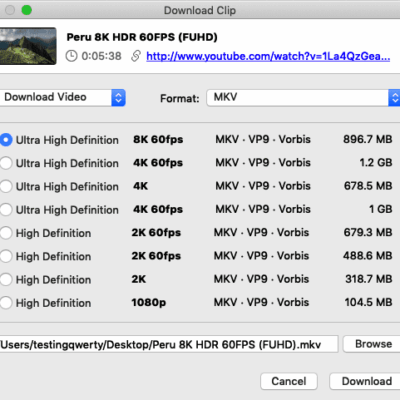Select the 1080p 104.5 MB radio button
400x400 pixels.
6,303
